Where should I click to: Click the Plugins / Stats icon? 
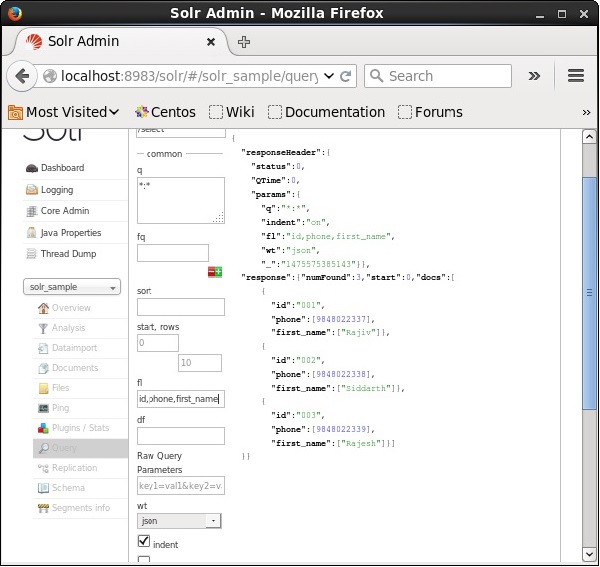[x=42, y=428]
